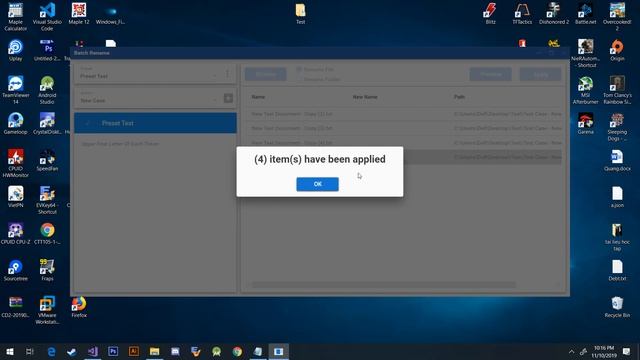This screenshot has width=640, height=360.
Task: Select the Overcooked! 2 desktop icon
Action: [x=617, y=17]
